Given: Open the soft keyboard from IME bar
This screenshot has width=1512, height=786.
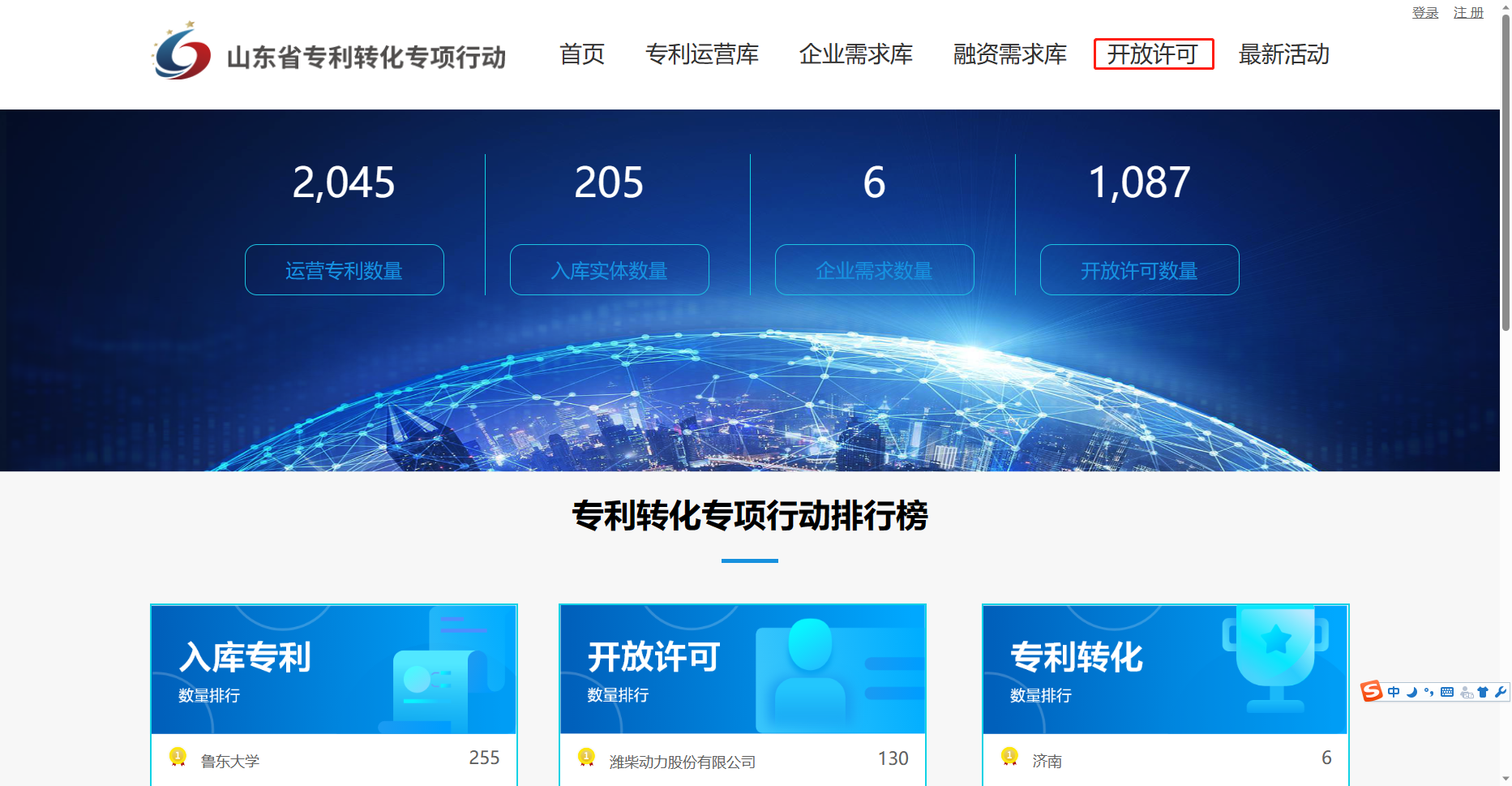Looking at the screenshot, I should coord(1447,692).
